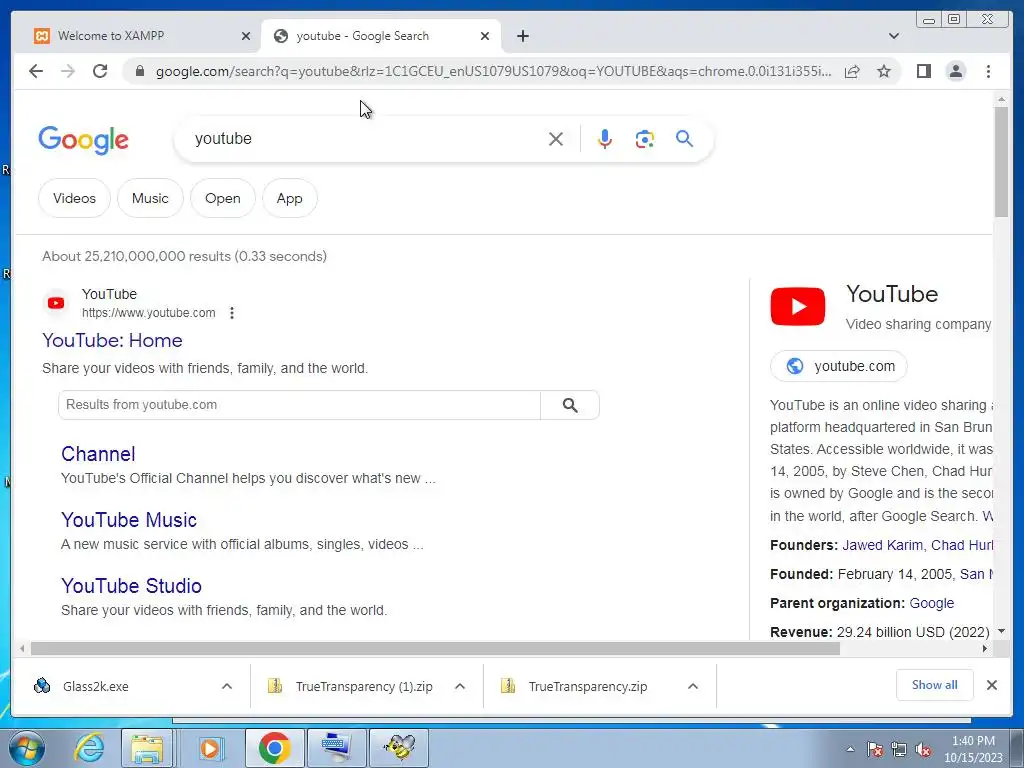Image resolution: width=1024 pixels, height=768 pixels.
Task: Select the App filter chip
Action: pos(289,199)
